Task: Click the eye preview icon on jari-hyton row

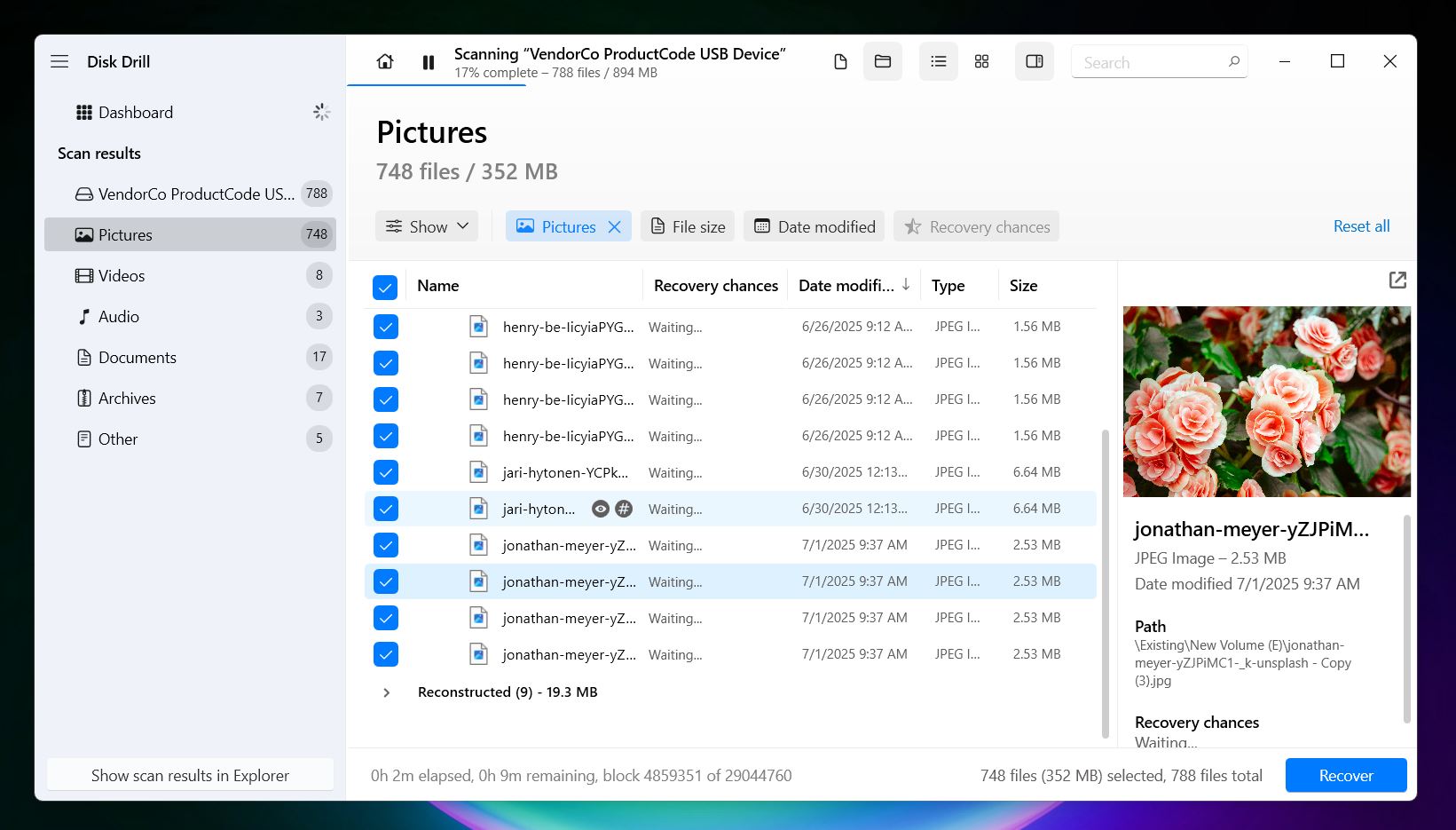Action: click(x=601, y=509)
